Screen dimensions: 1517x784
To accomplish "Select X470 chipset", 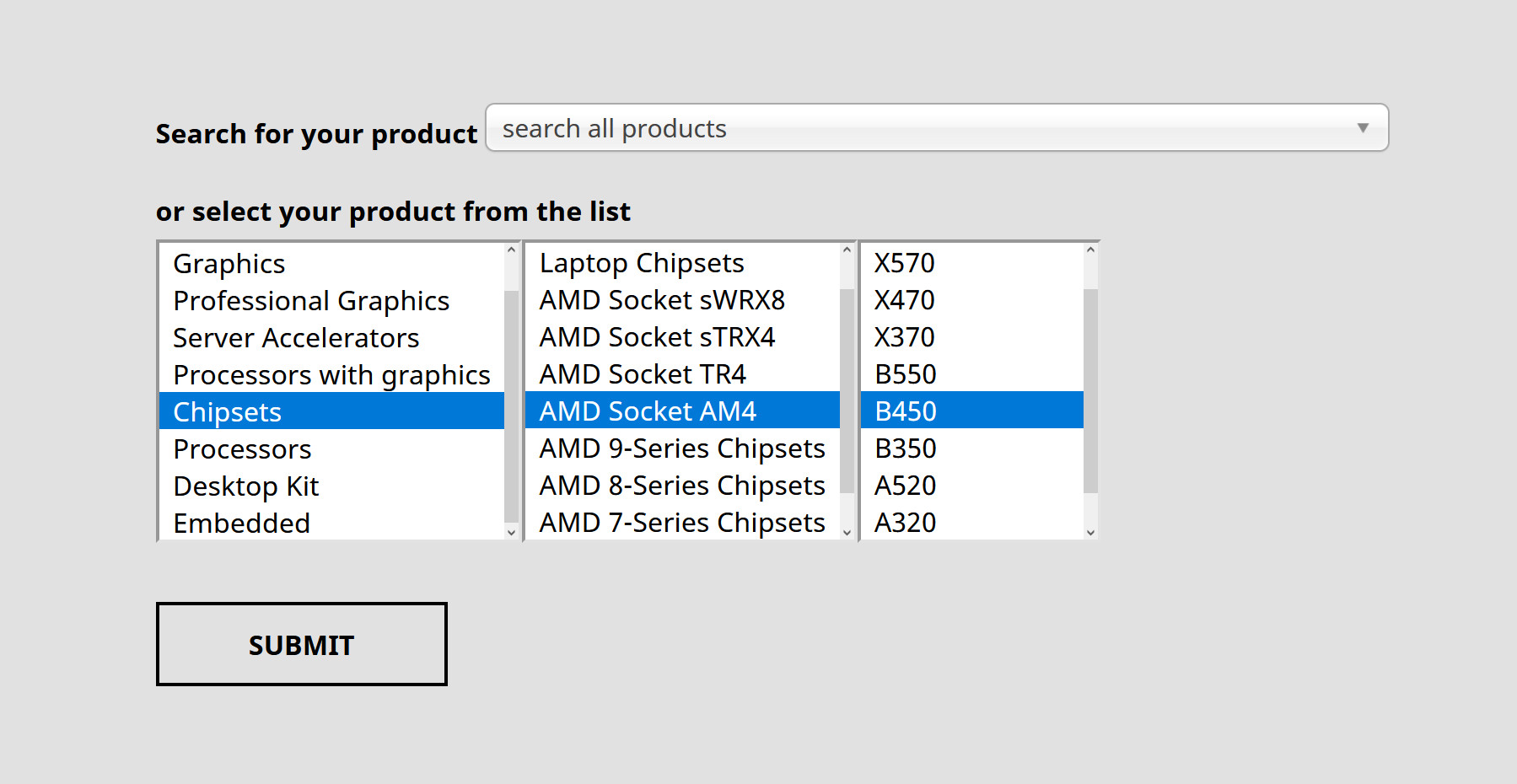I will point(972,299).
